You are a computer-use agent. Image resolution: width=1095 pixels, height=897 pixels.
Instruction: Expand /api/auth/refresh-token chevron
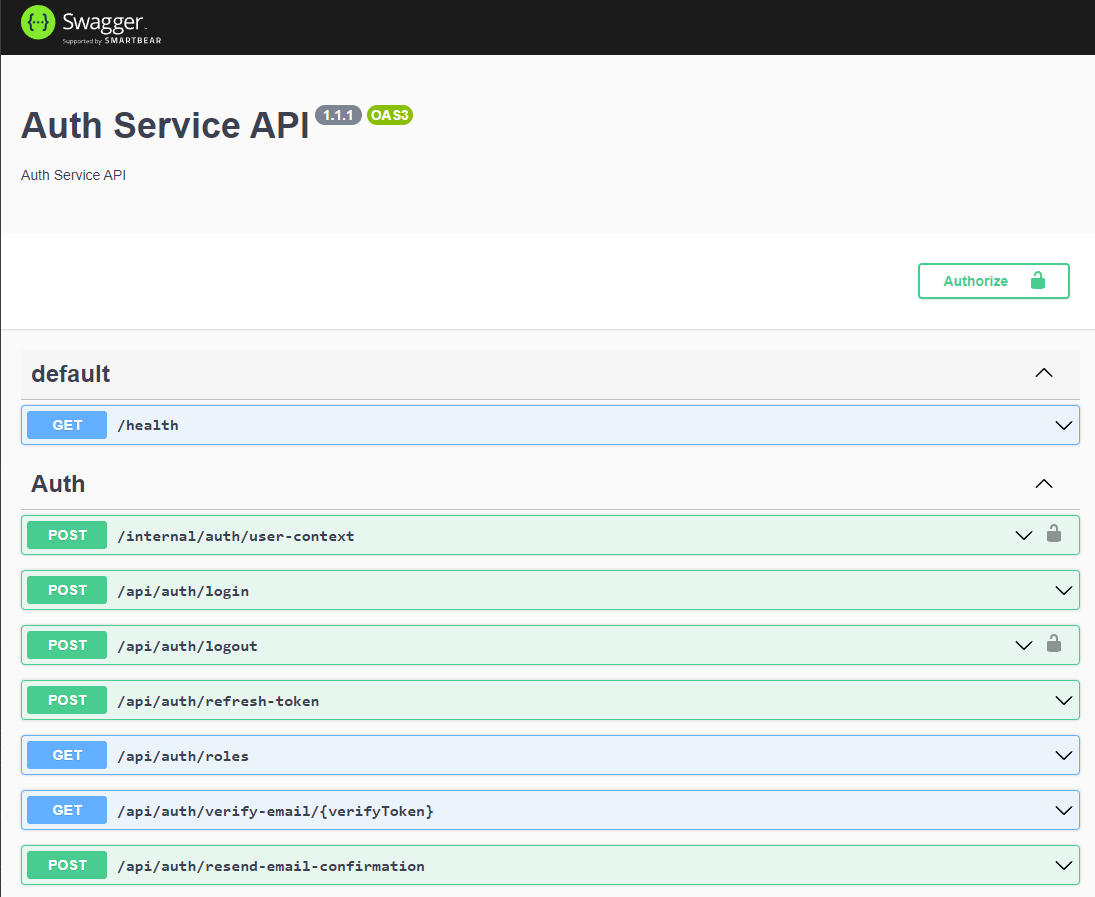pos(1063,700)
